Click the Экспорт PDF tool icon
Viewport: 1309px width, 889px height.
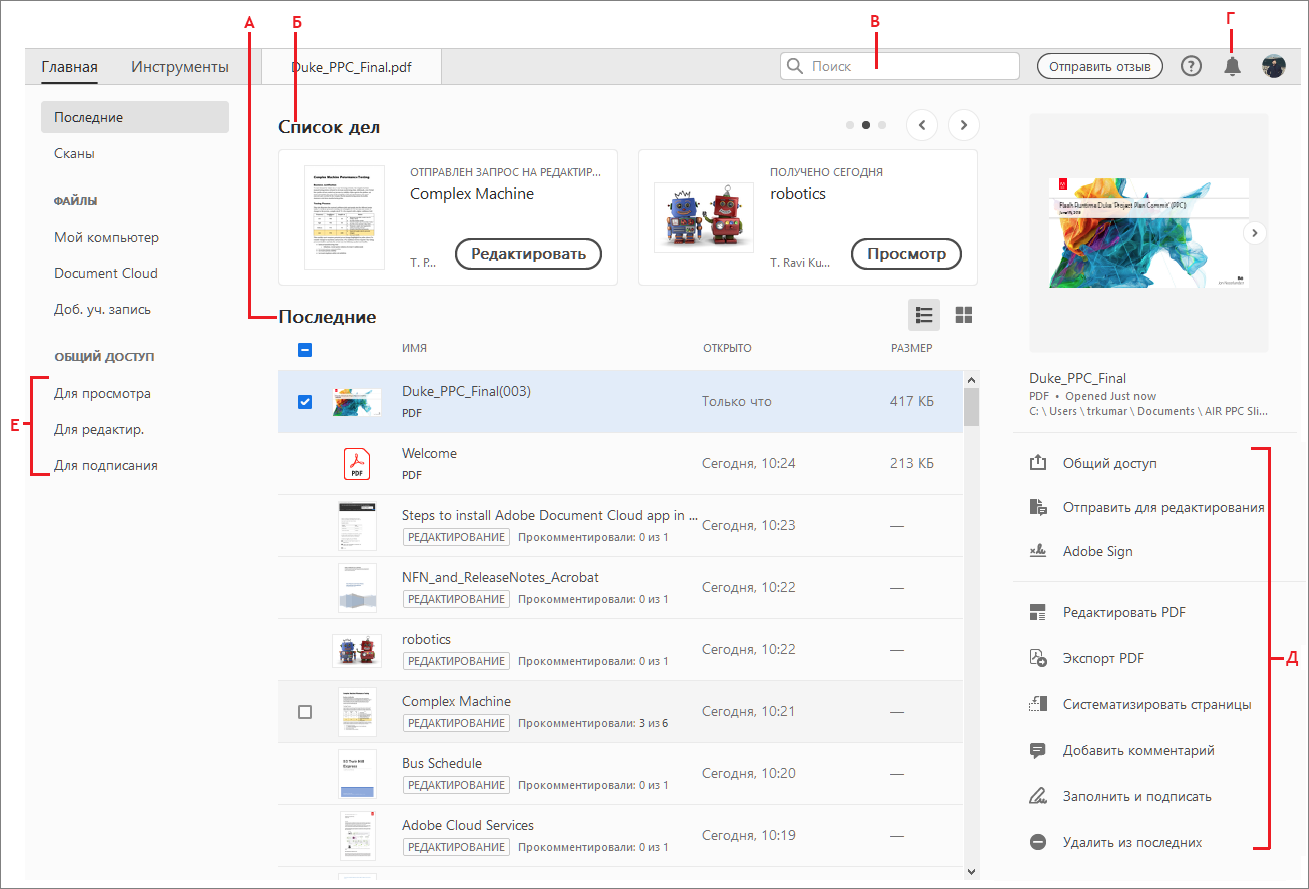click(1038, 658)
